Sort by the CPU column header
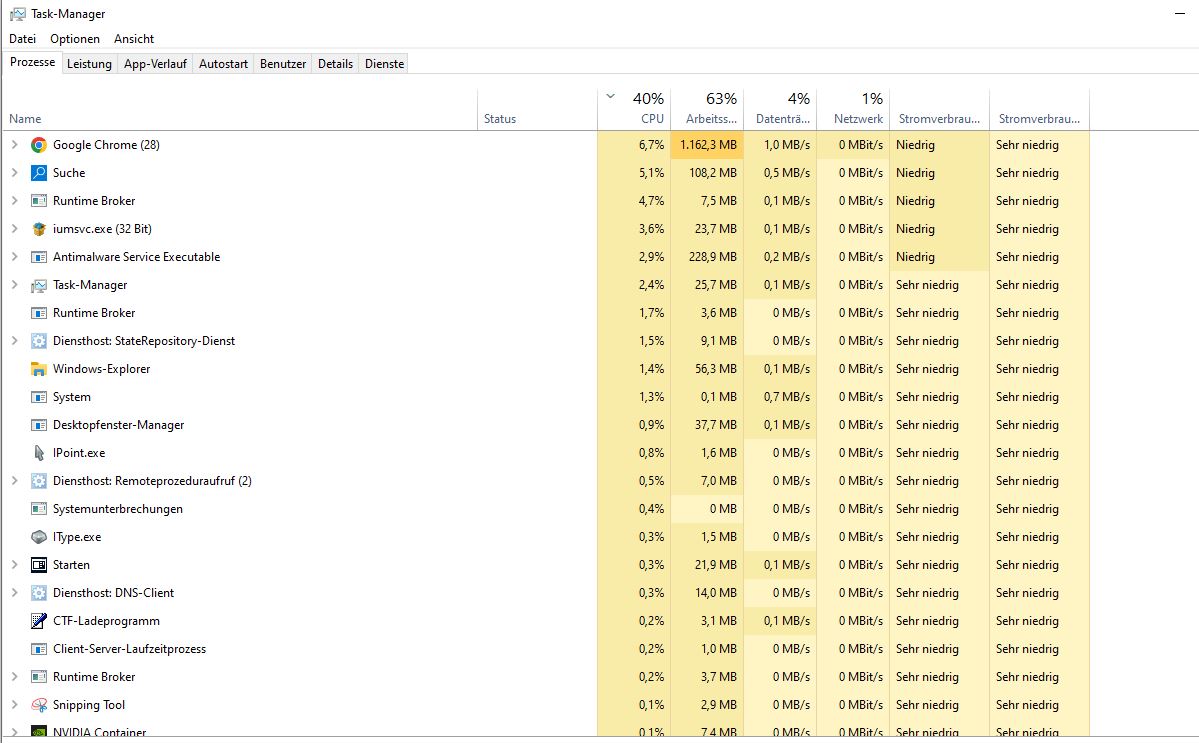This screenshot has width=1199, height=743. (x=634, y=108)
